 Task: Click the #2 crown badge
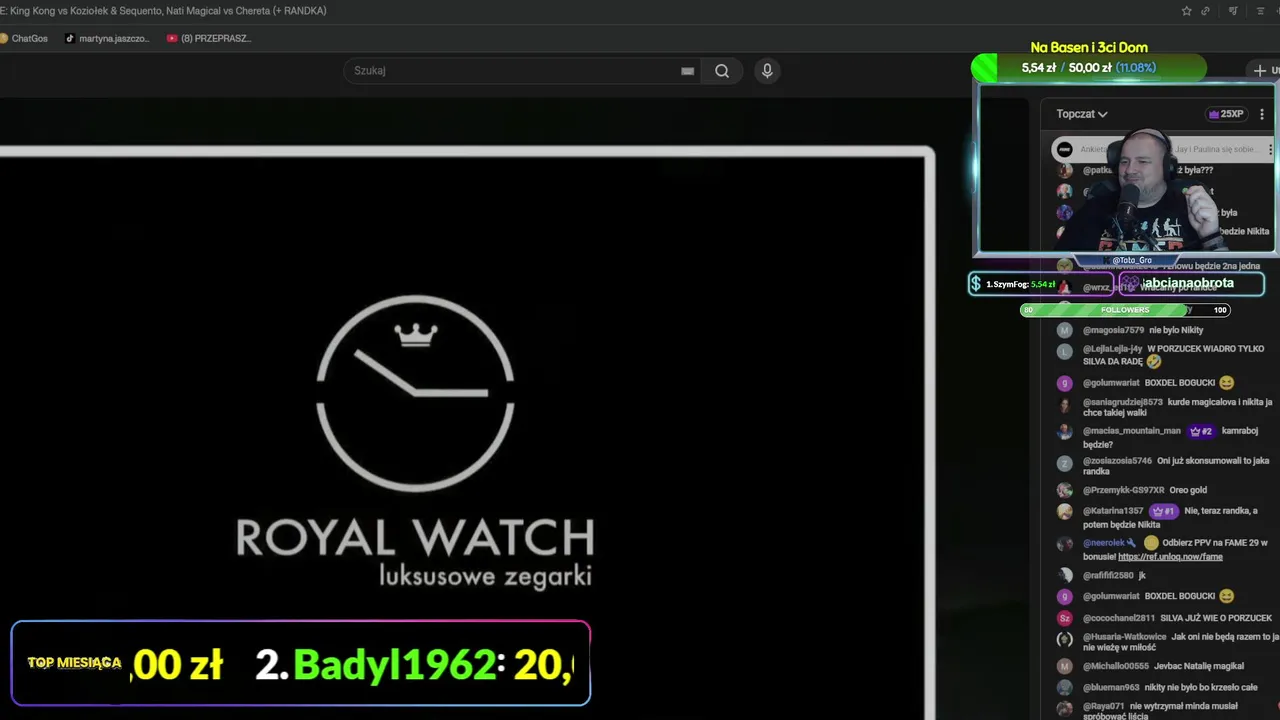pyautogui.click(x=1201, y=432)
